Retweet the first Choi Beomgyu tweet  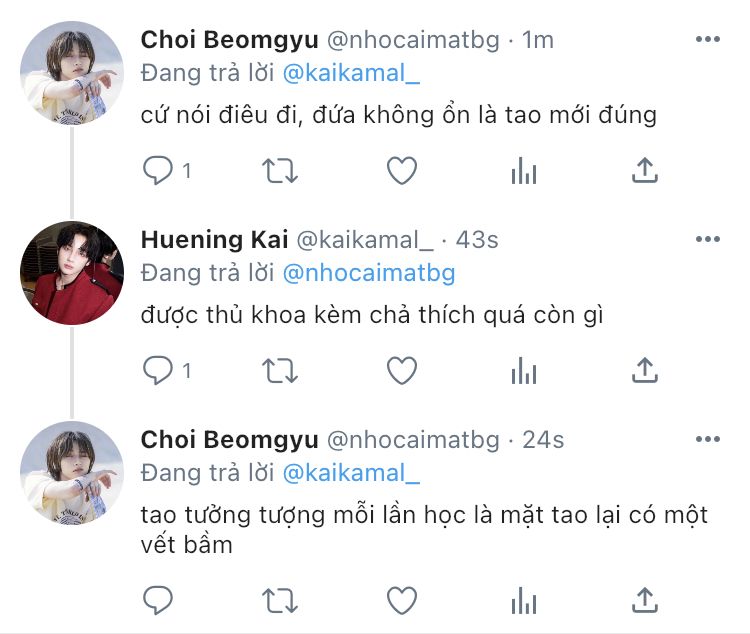280,171
